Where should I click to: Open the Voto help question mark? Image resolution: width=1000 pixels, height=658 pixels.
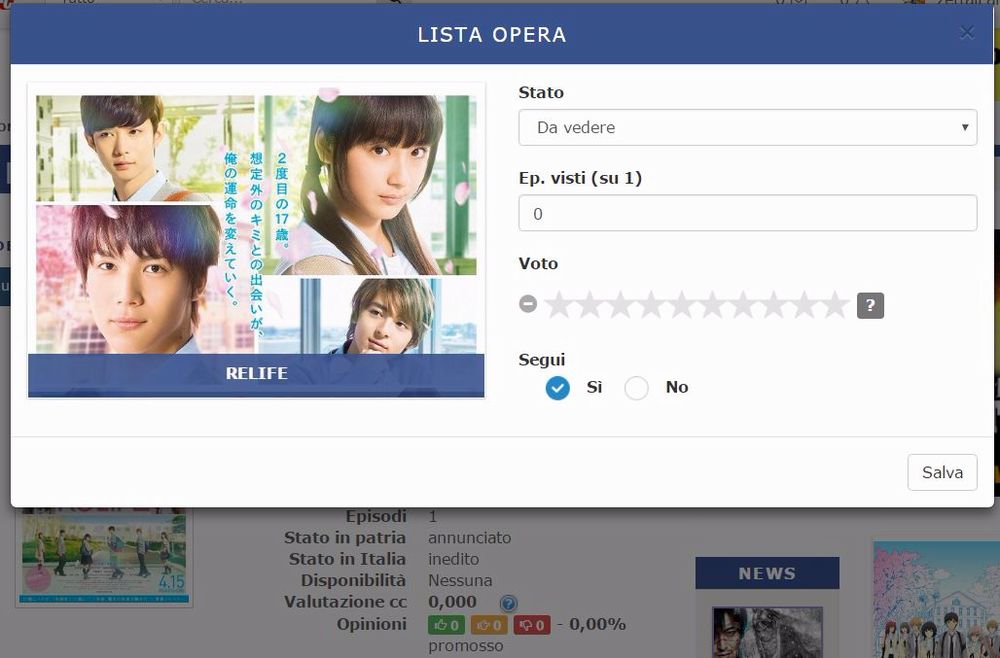[x=870, y=305]
